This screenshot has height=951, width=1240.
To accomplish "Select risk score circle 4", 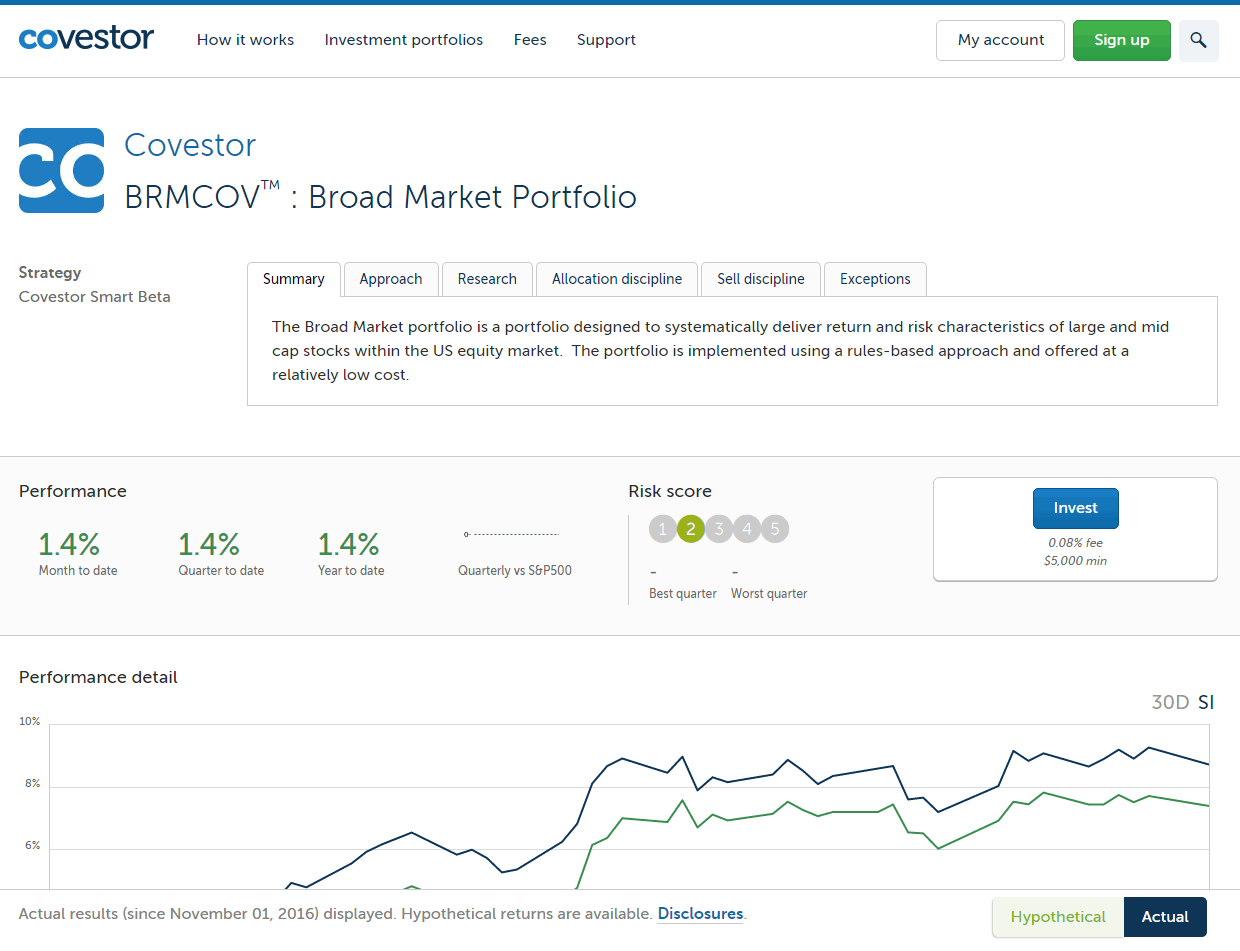I will pyautogui.click(x=747, y=529).
